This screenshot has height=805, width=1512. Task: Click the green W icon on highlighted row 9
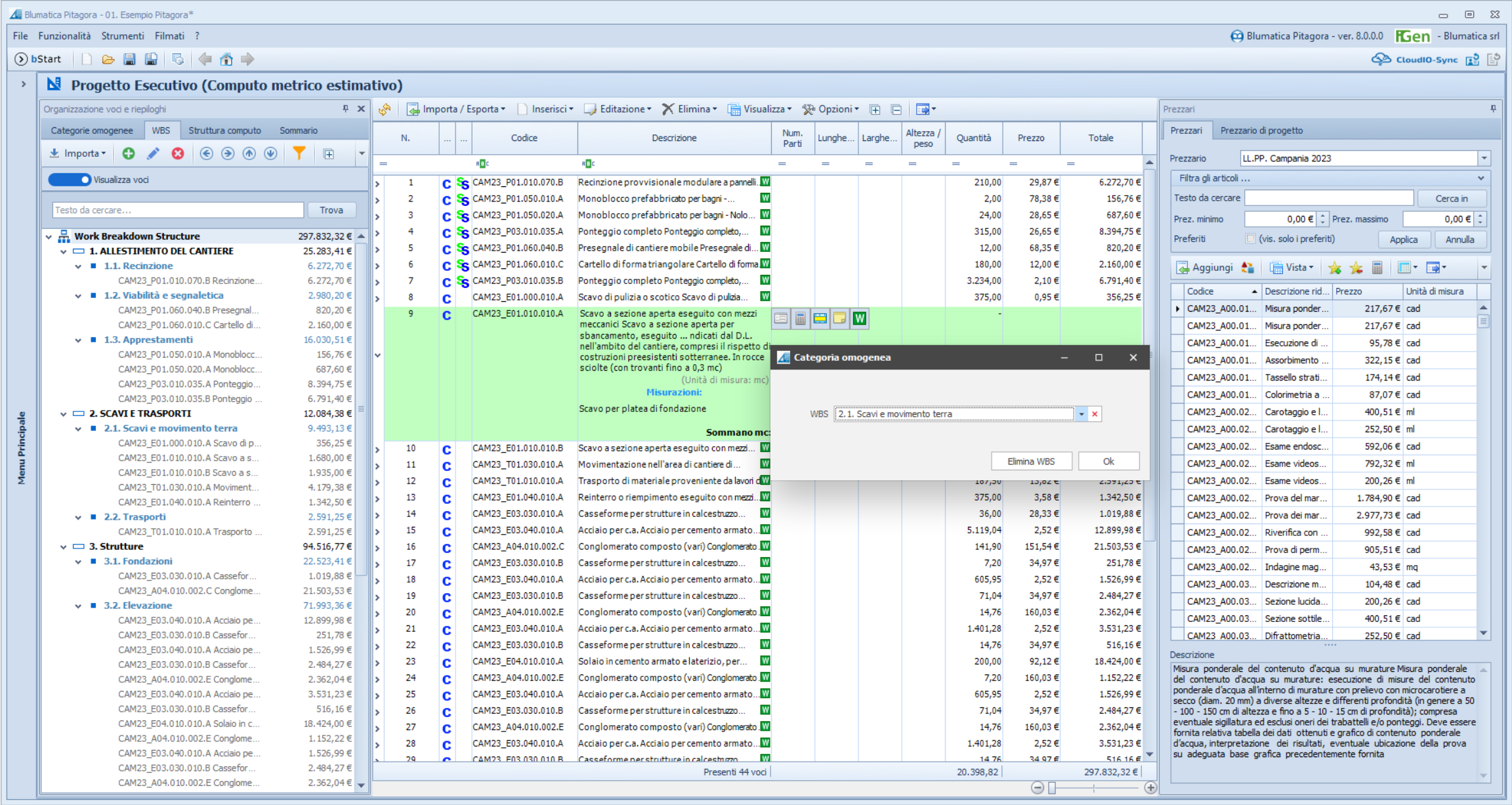(860, 319)
